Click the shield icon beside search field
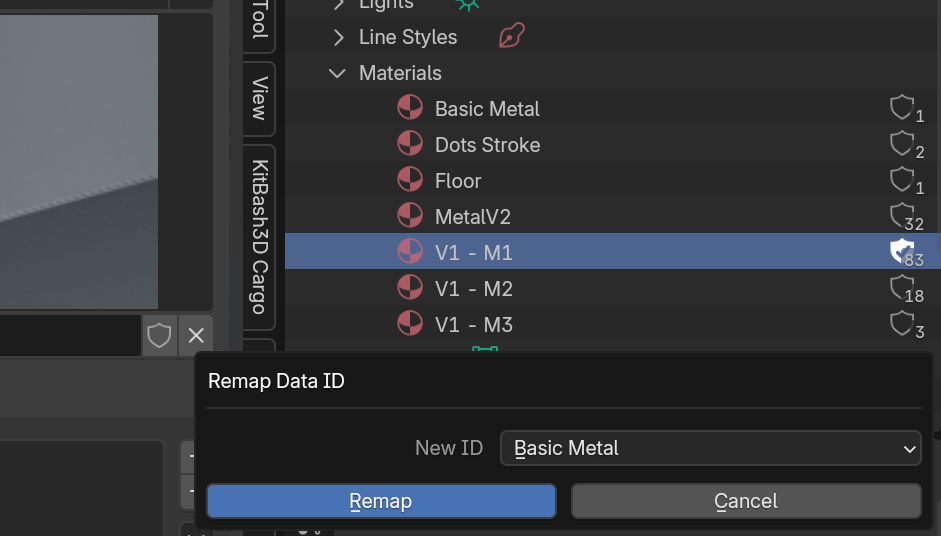The width and height of the screenshot is (941, 536). click(x=159, y=336)
